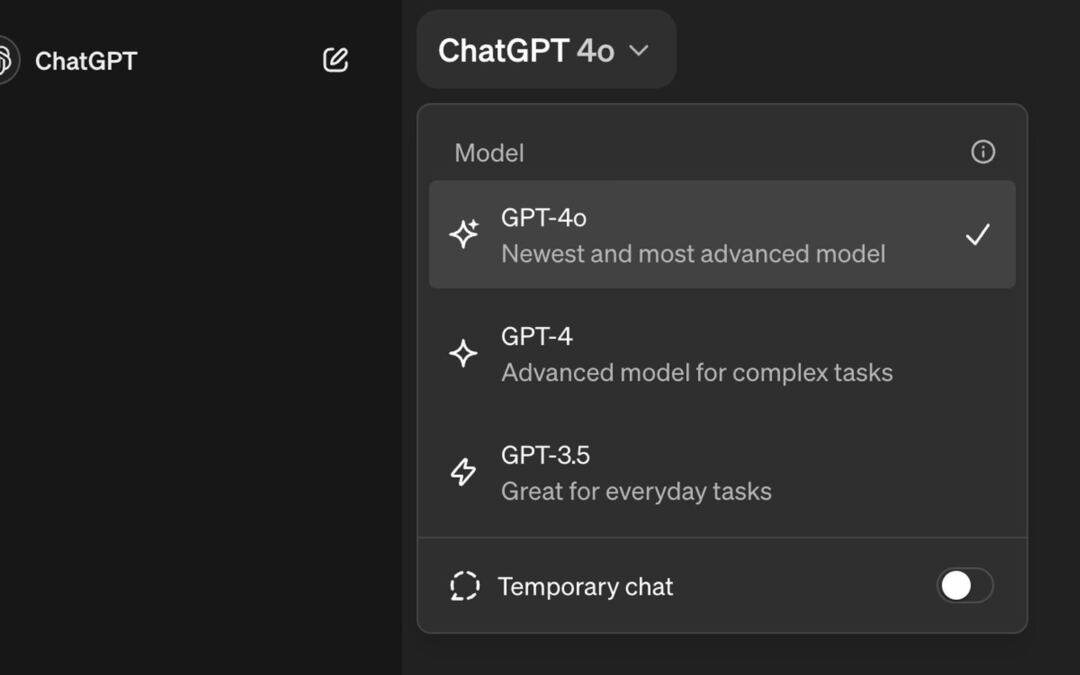Click the OpenAI logo icon in sidebar

click(6, 60)
